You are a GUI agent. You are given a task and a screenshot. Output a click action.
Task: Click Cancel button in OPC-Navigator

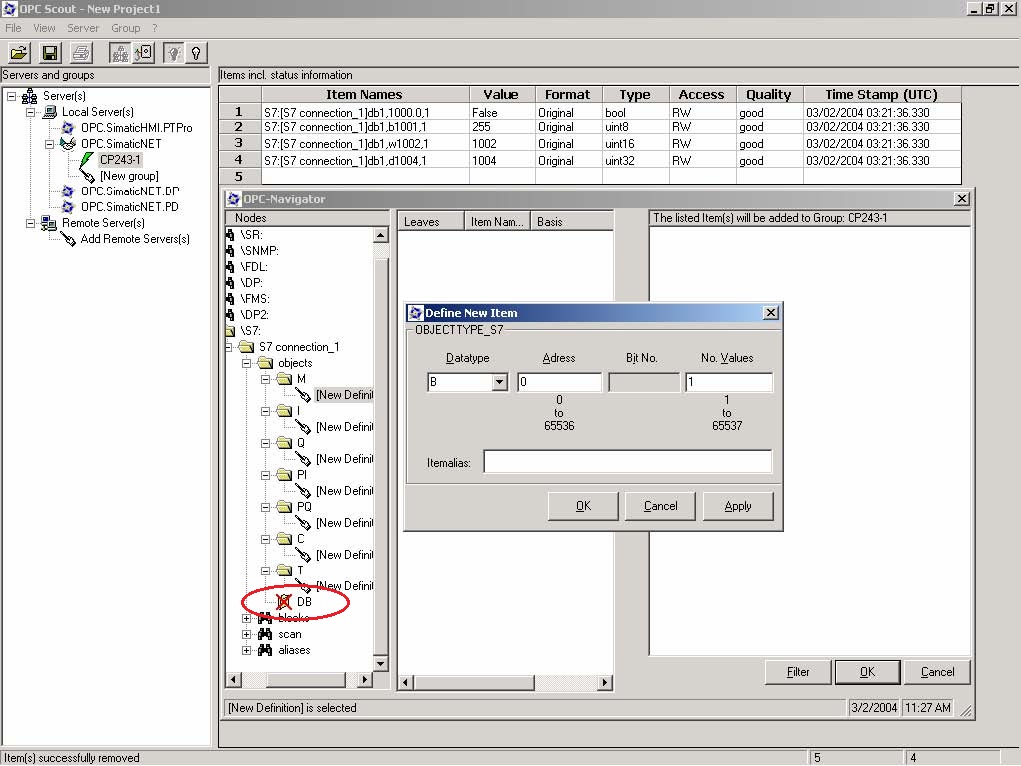pos(937,672)
